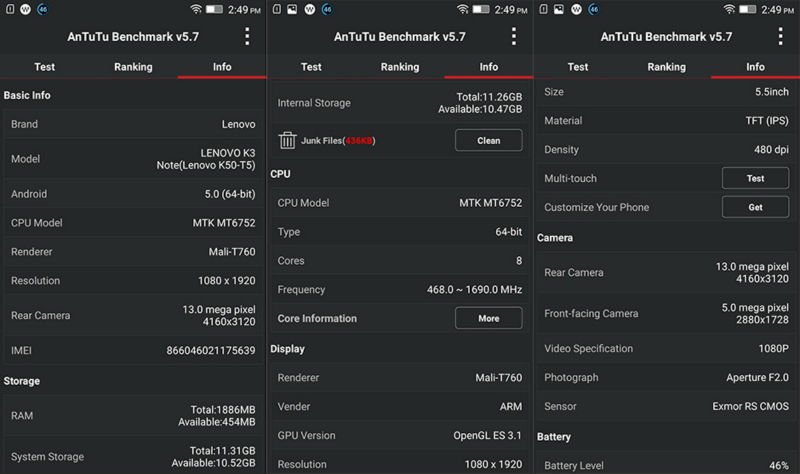Viewport: 800px width, 474px height.
Task: Tap Internal Storage Total:11.26GB entry
Action: tap(400, 103)
